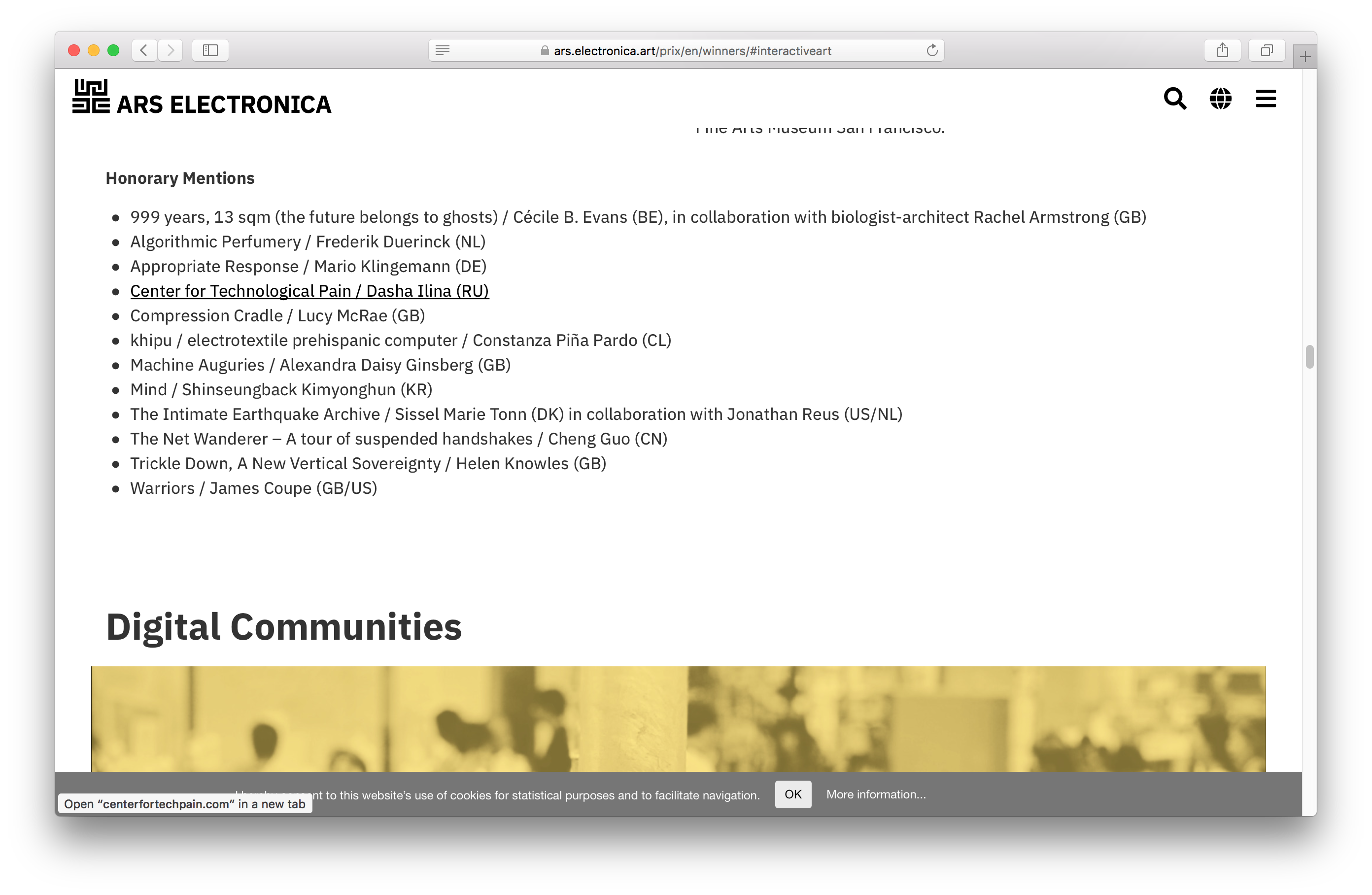Click the green full-screen window button

pos(113,51)
